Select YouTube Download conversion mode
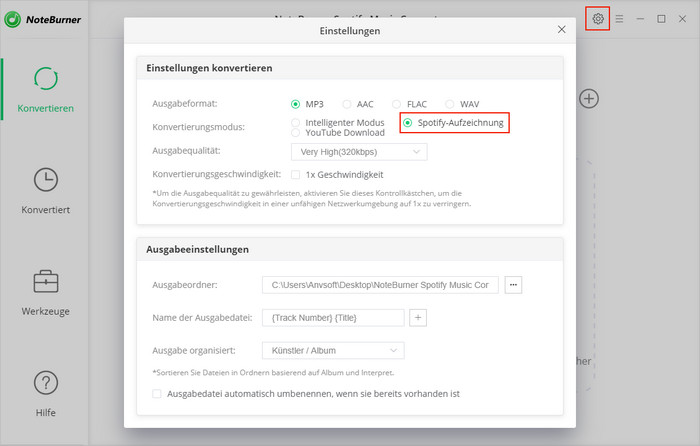The width and height of the screenshot is (700, 446). tap(295, 132)
